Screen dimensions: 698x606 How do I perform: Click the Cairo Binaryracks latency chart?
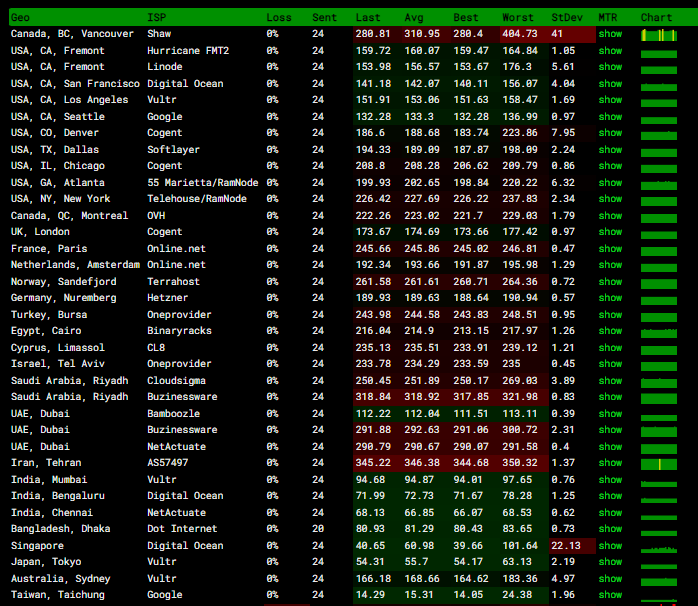(x=659, y=332)
